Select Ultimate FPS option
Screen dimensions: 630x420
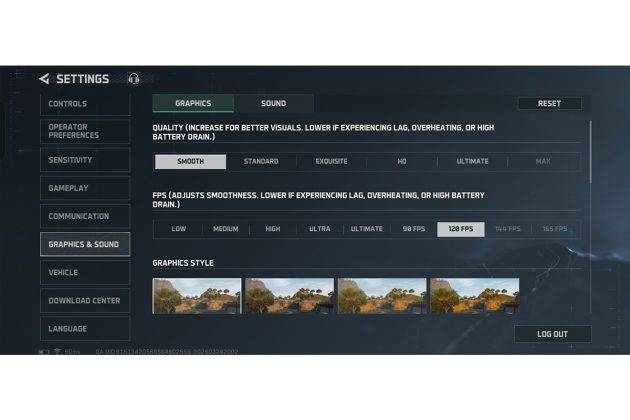point(367,229)
